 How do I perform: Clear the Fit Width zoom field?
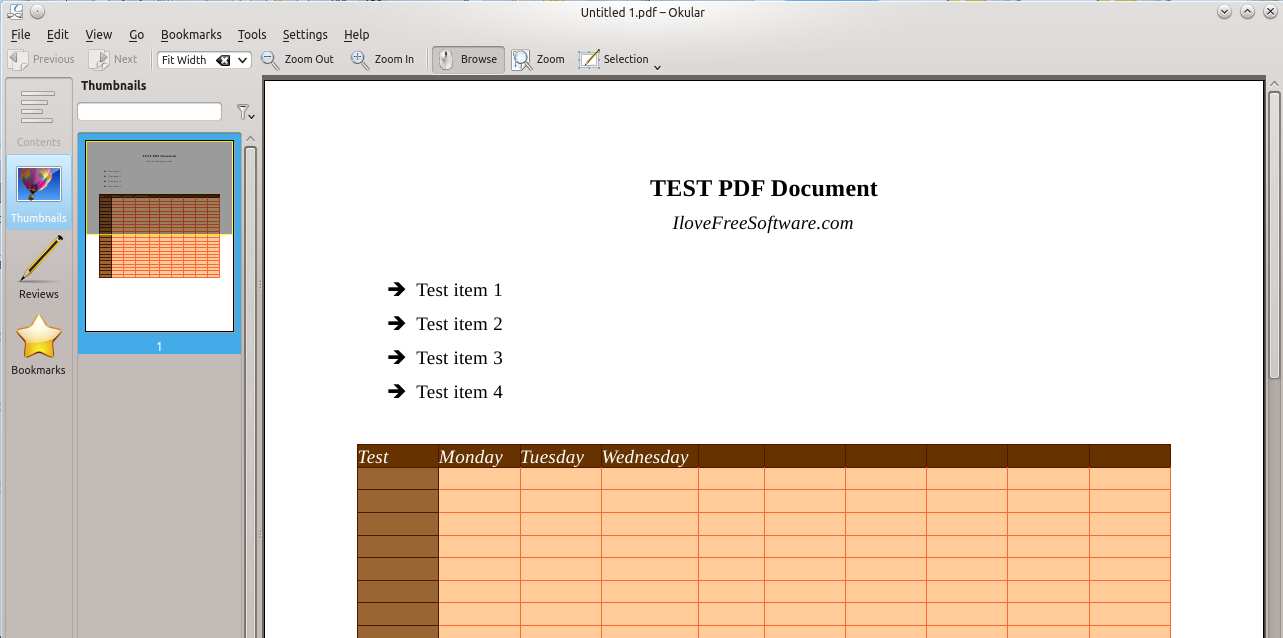[x=223, y=60]
